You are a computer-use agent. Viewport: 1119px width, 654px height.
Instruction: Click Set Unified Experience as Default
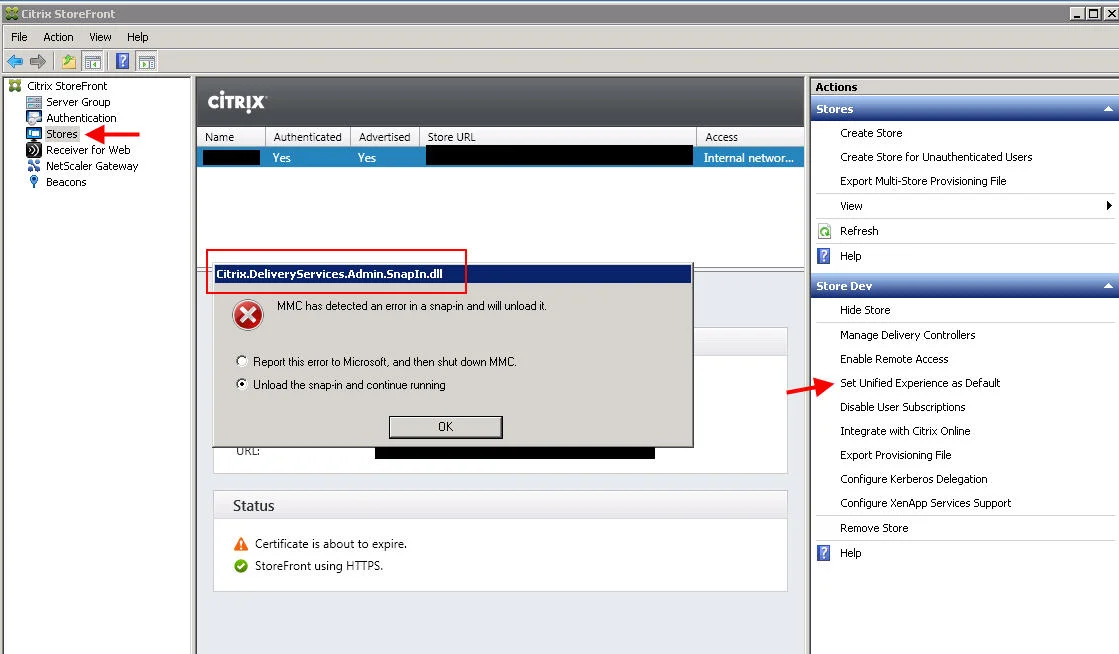click(919, 383)
